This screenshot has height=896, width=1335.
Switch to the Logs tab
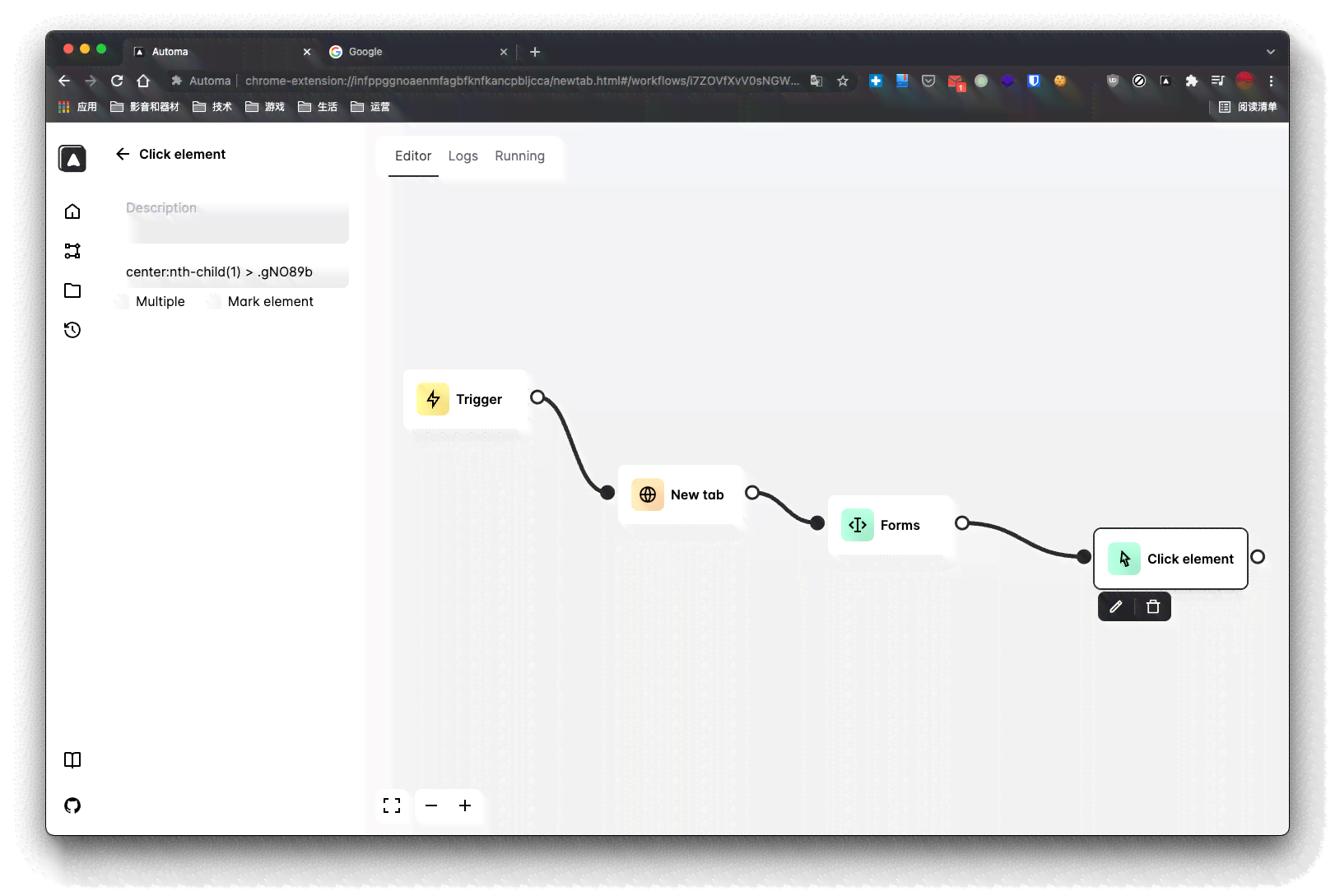(x=463, y=156)
